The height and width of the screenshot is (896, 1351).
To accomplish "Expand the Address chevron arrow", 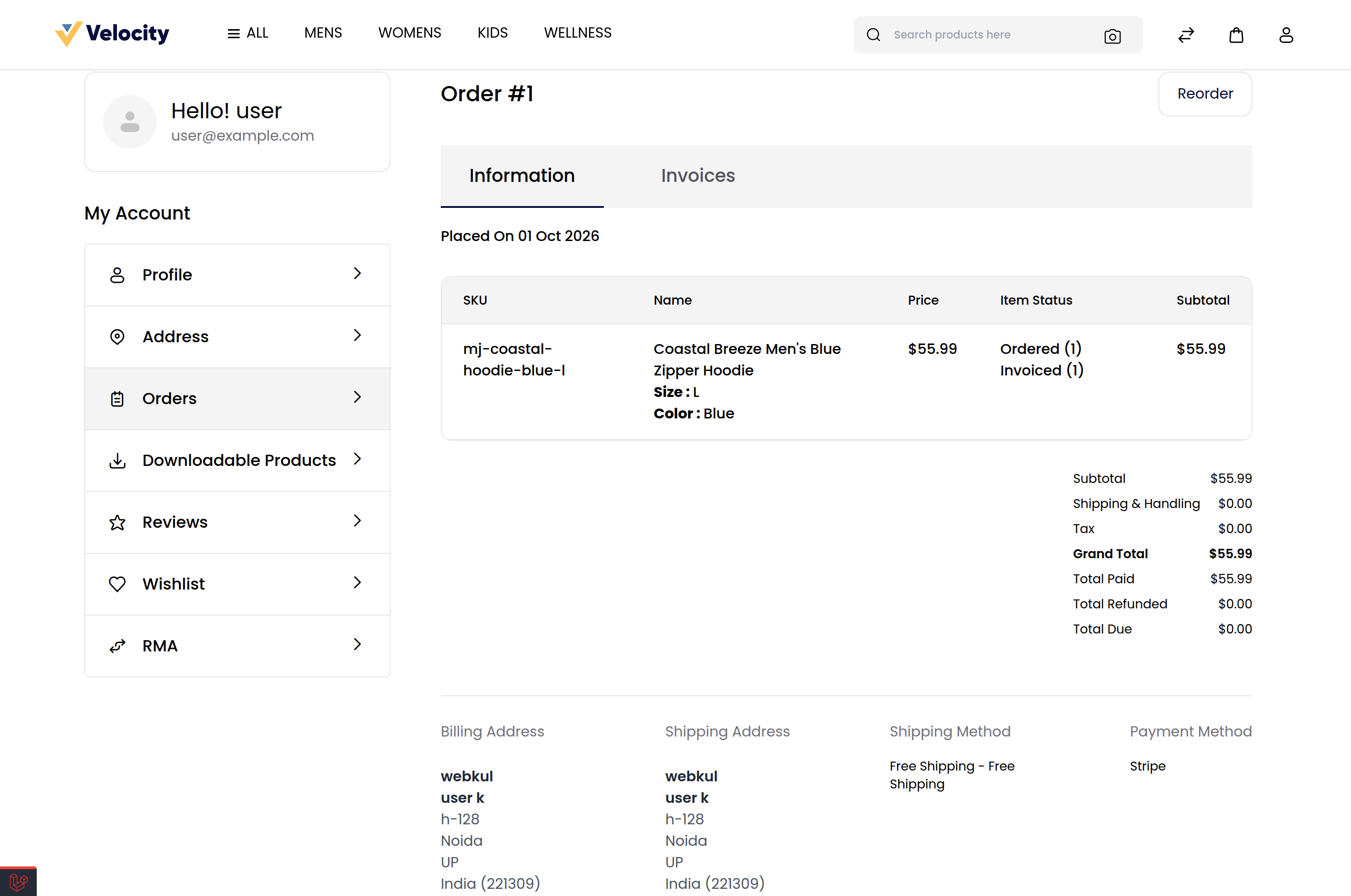I will point(357,336).
